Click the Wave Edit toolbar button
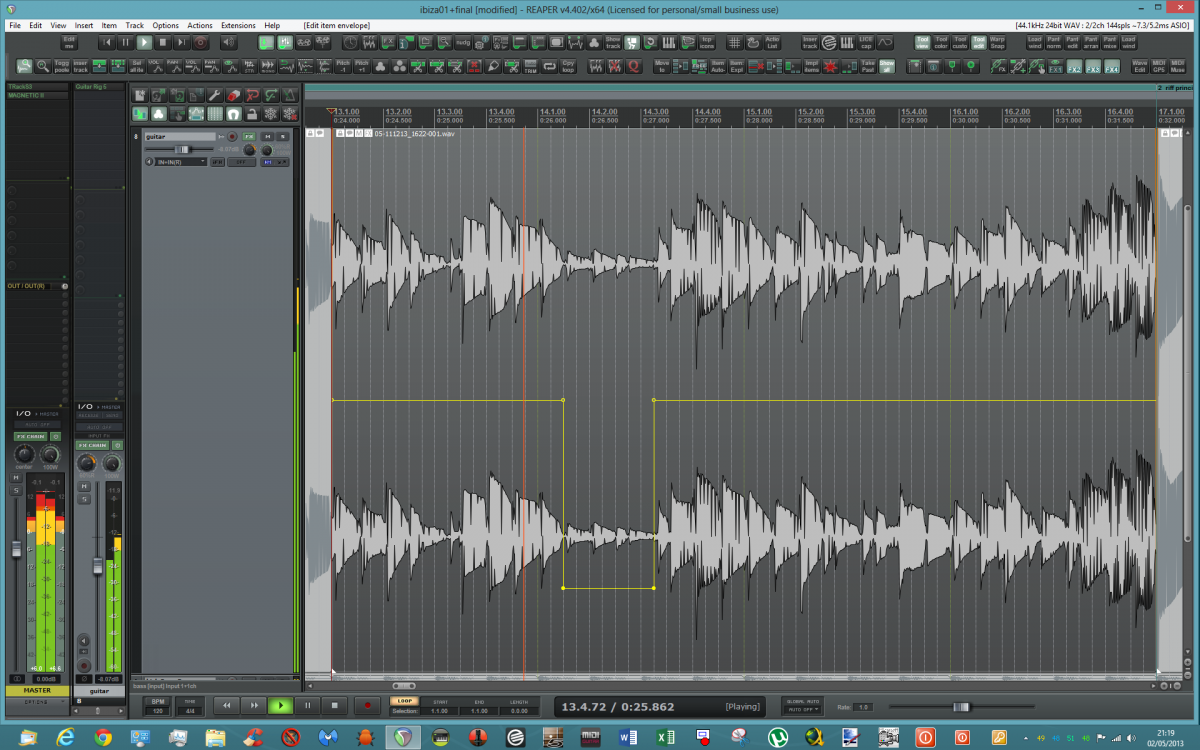The width and height of the screenshot is (1200, 750). click(1139, 66)
